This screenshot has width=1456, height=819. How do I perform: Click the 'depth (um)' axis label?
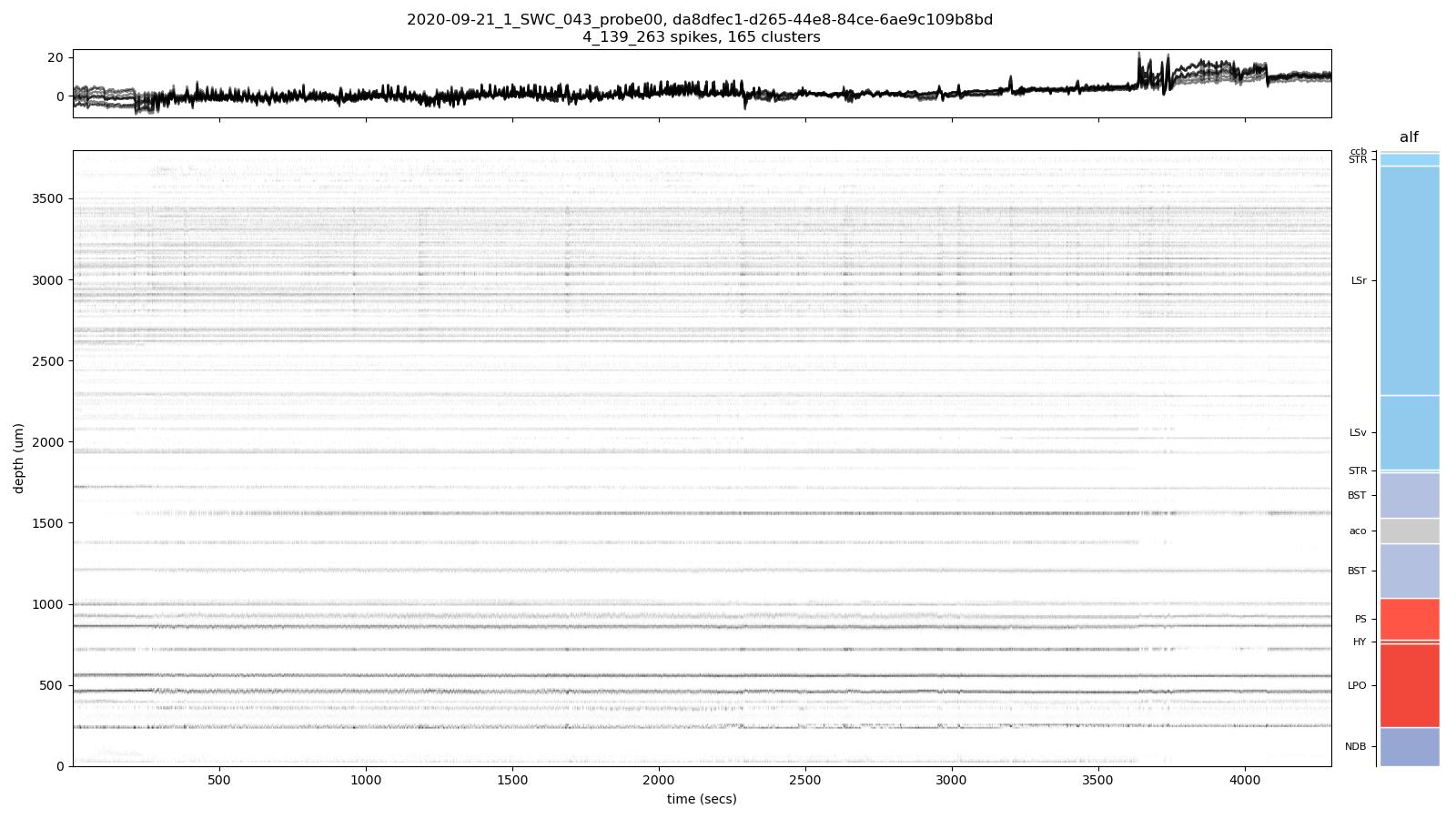pyautogui.click(x=19, y=459)
